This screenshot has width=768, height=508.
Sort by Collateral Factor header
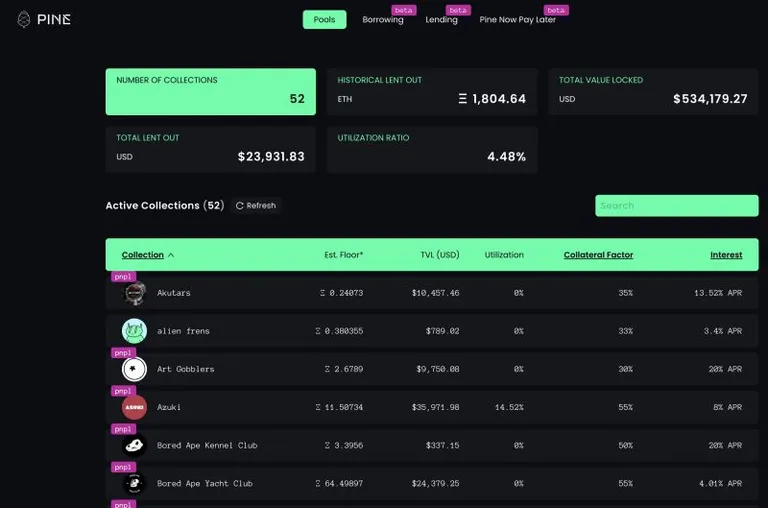tap(598, 255)
